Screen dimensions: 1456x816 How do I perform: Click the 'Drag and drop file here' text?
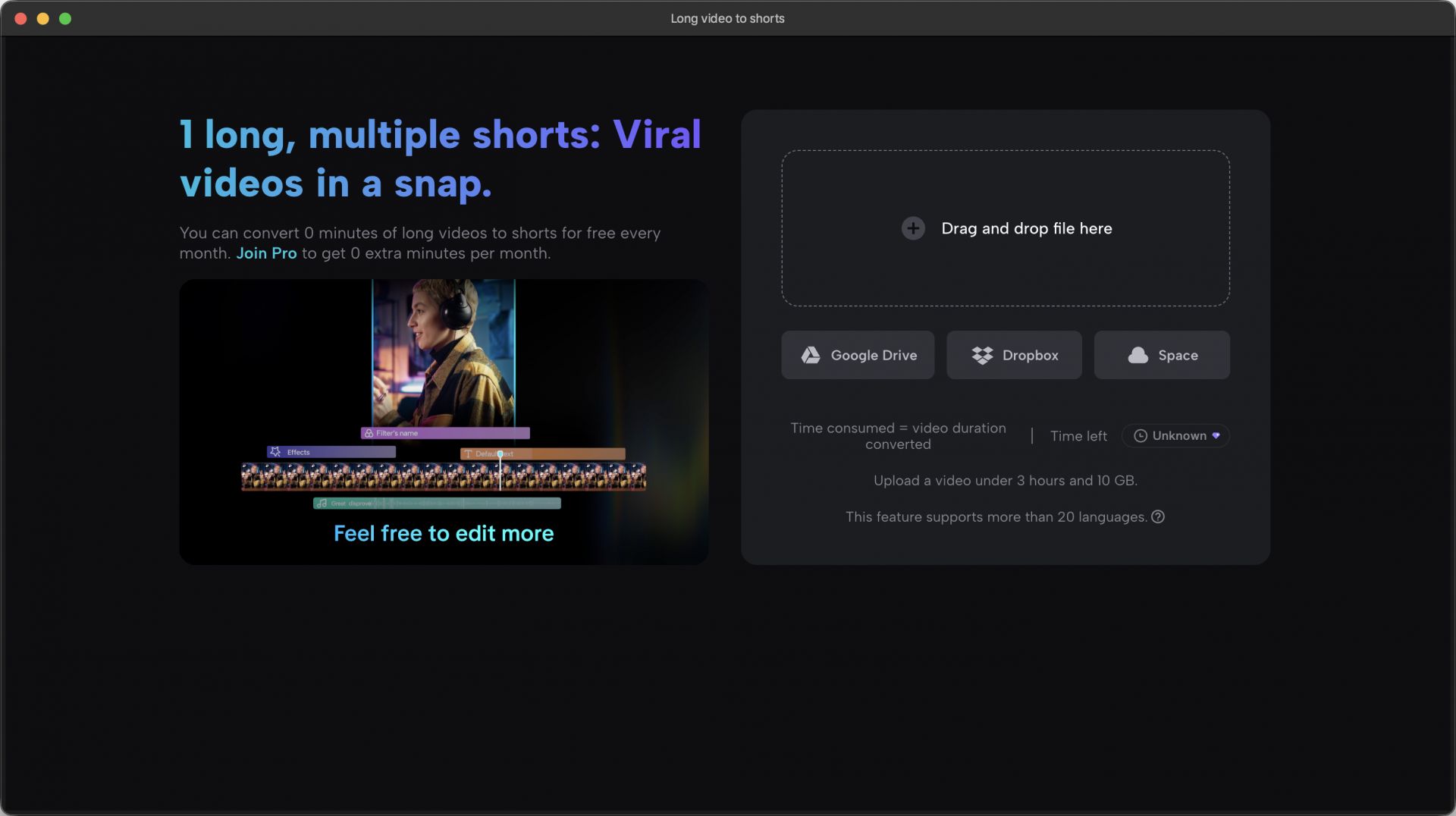pyautogui.click(x=1026, y=228)
